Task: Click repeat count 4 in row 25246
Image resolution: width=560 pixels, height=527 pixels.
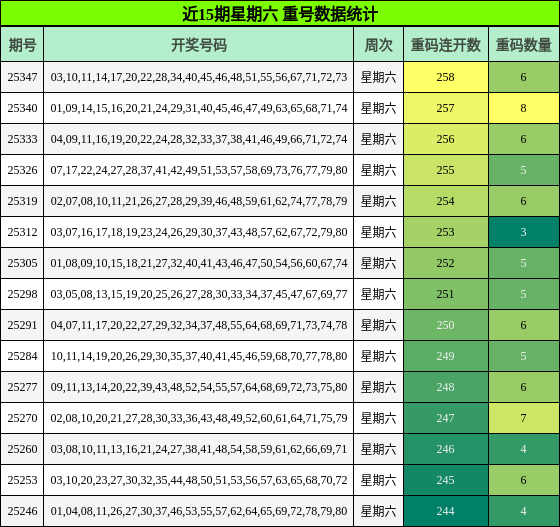Action: tap(524, 511)
